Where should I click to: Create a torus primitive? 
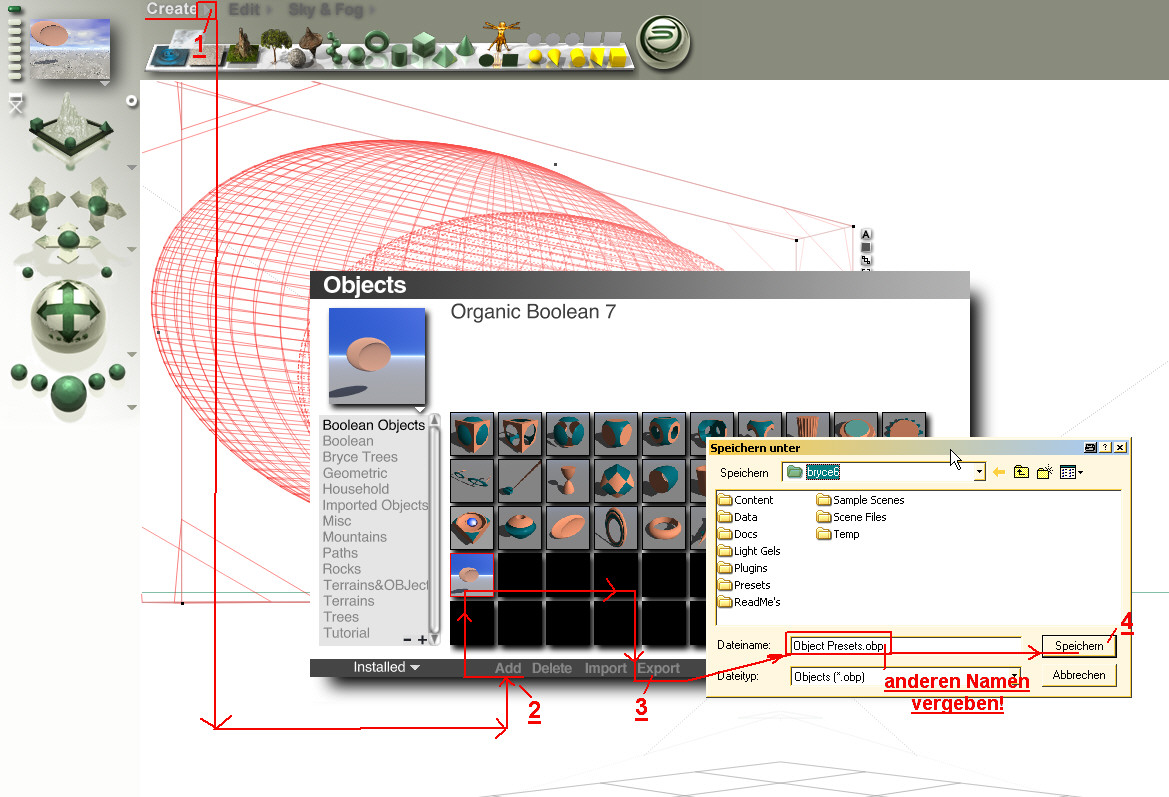tap(377, 41)
